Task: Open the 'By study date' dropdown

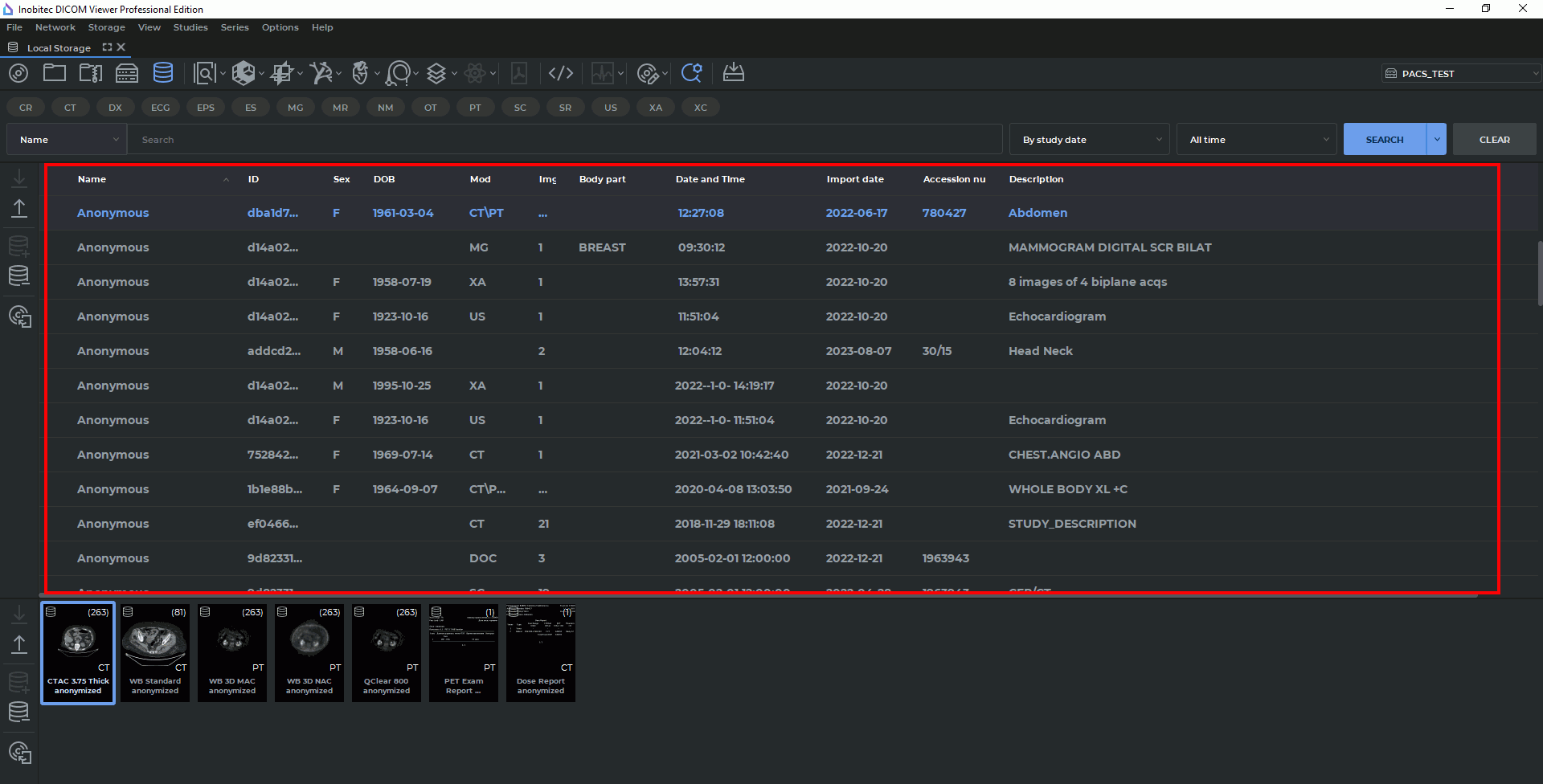Action: 1089,140
